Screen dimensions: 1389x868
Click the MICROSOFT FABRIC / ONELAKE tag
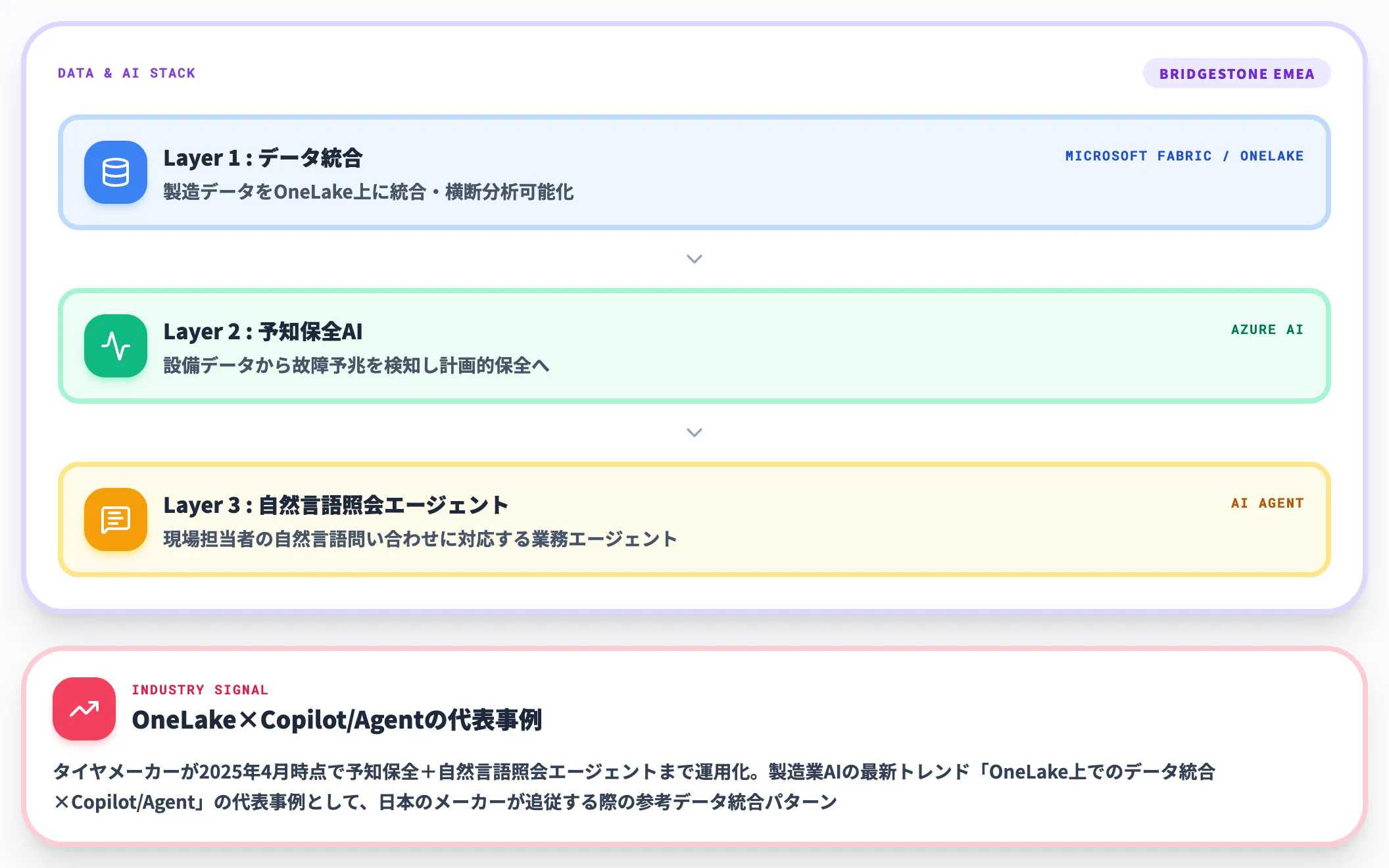[1184, 156]
